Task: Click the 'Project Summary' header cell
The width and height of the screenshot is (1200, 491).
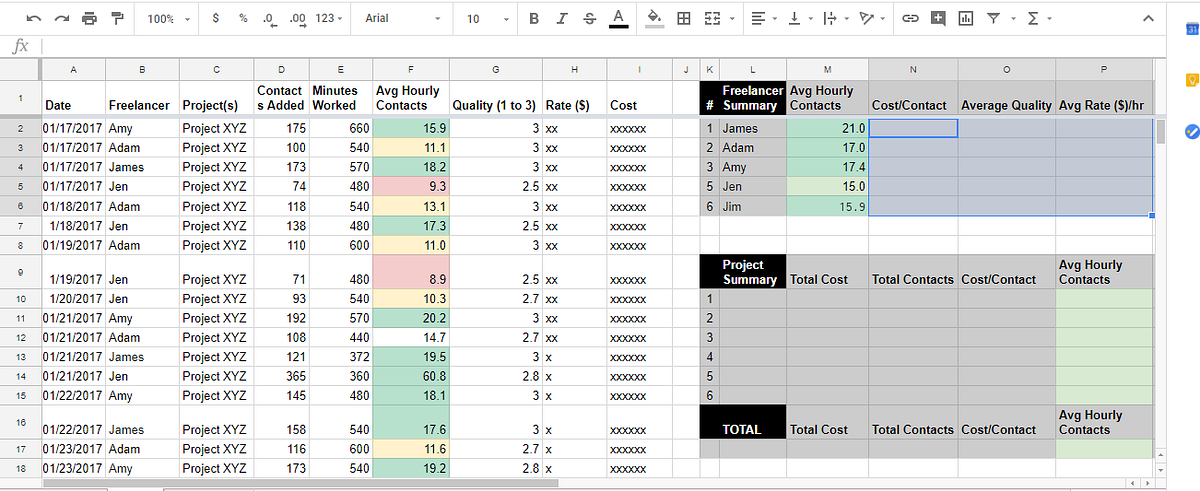Action: (x=753, y=272)
